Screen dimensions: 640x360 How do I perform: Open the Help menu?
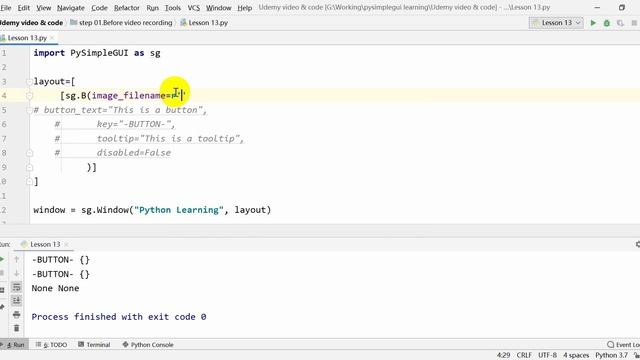244,8
